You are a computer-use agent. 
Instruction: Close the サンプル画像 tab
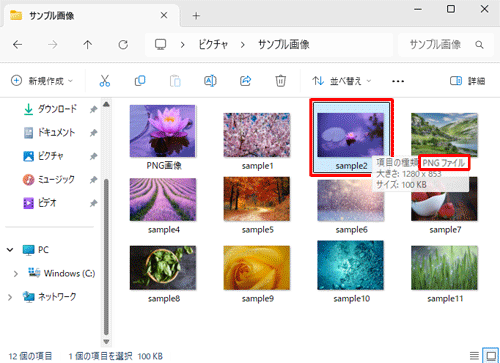[x=164, y=15]
